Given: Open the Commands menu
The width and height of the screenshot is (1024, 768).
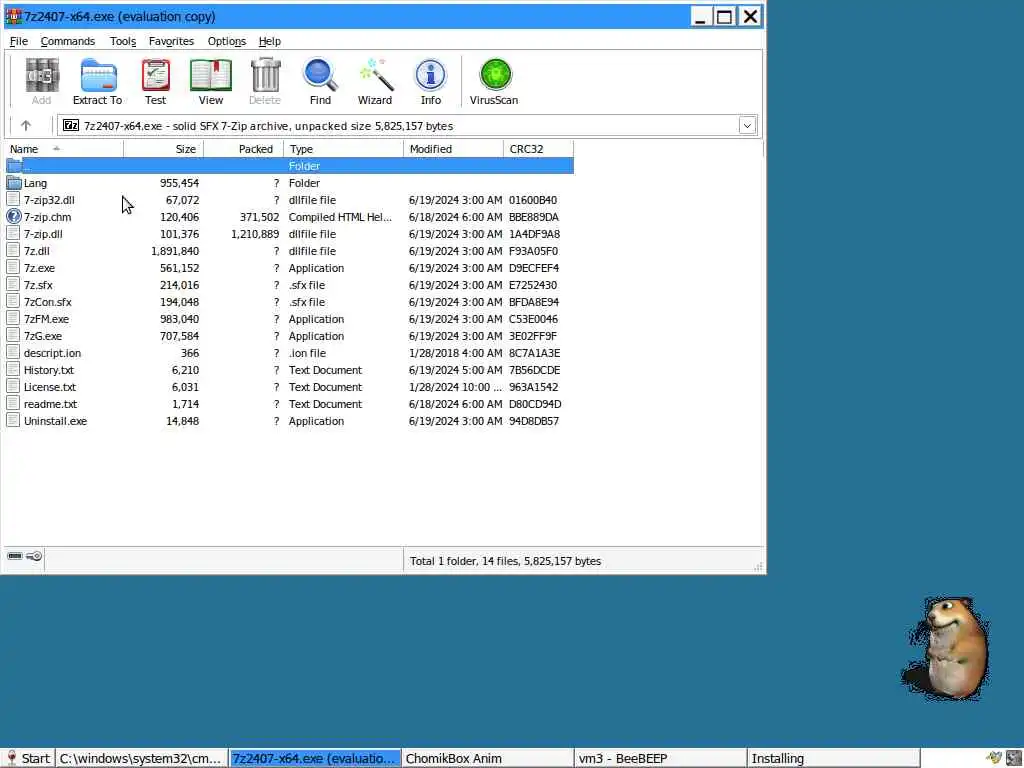Looking at the screenshot, I should [68, 41].
